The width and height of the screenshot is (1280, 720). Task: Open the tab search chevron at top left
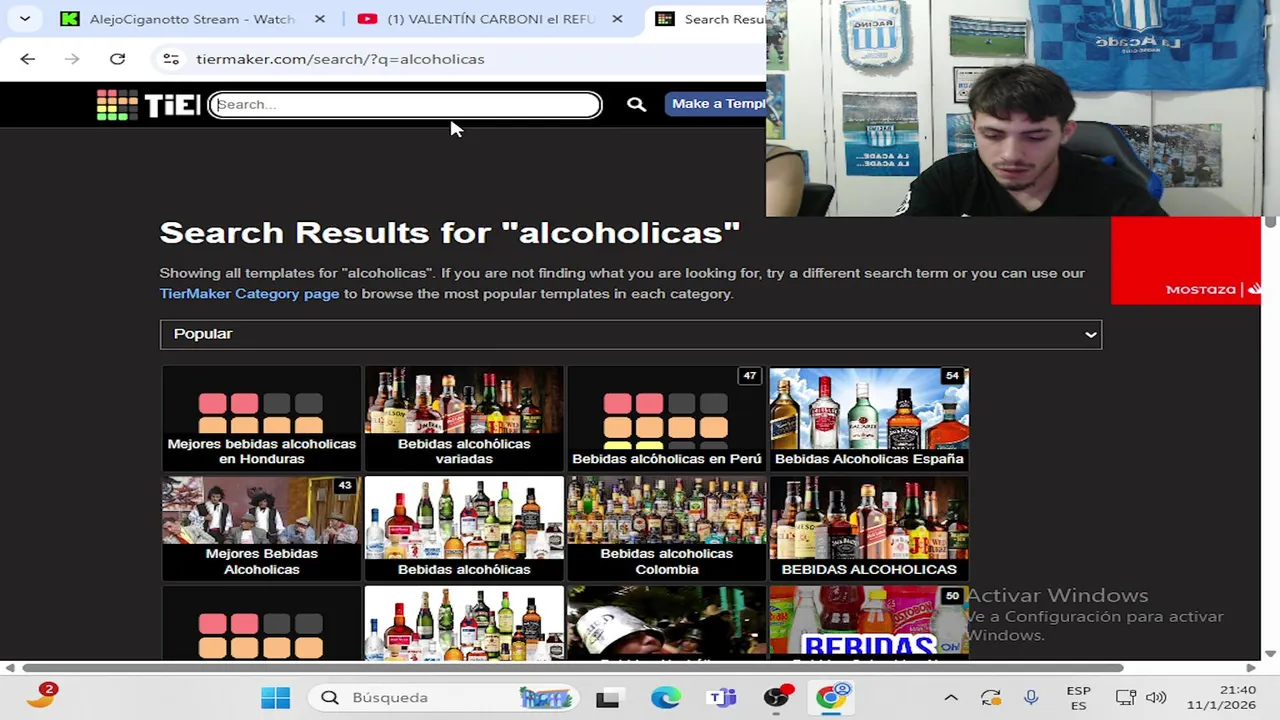(24, 18)
